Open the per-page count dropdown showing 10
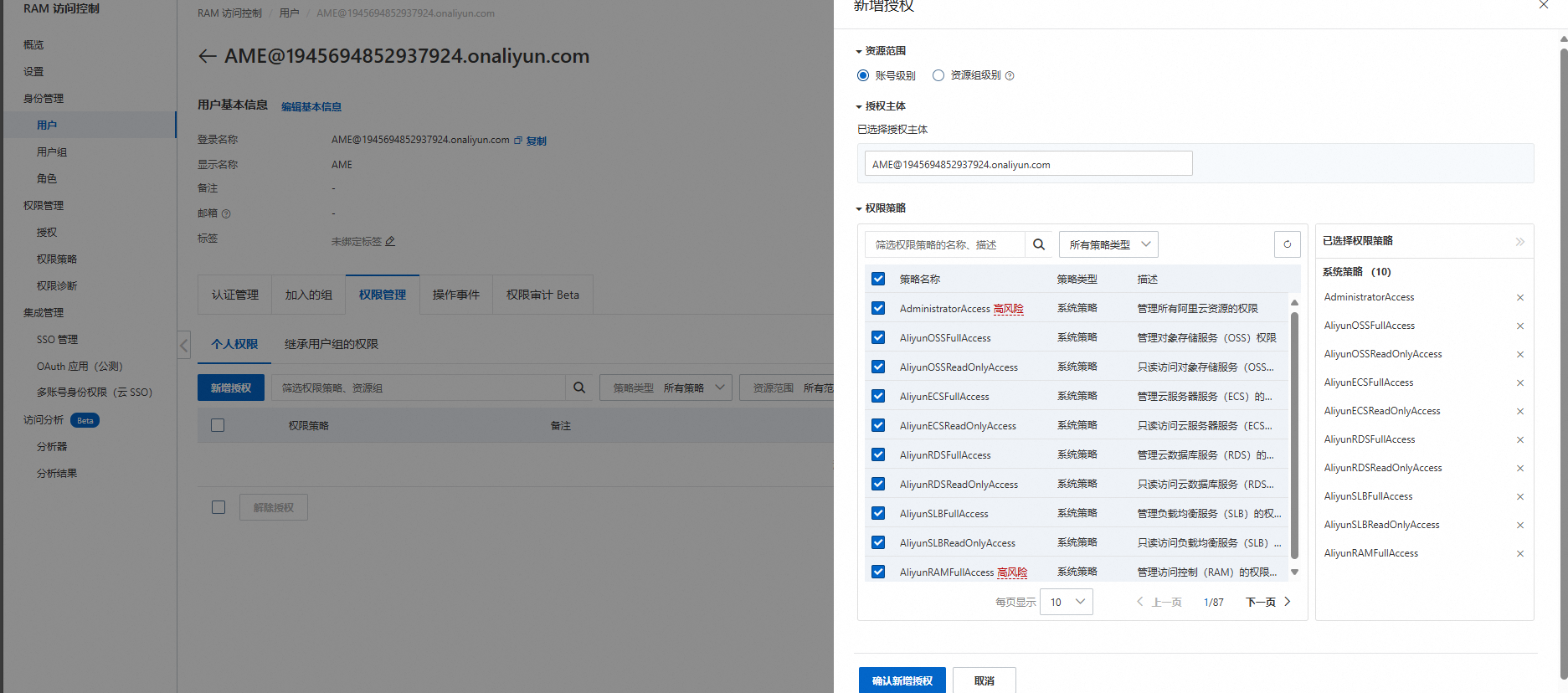The height and width of the screenshot is (693, 1568). (x=1066, y=602)
